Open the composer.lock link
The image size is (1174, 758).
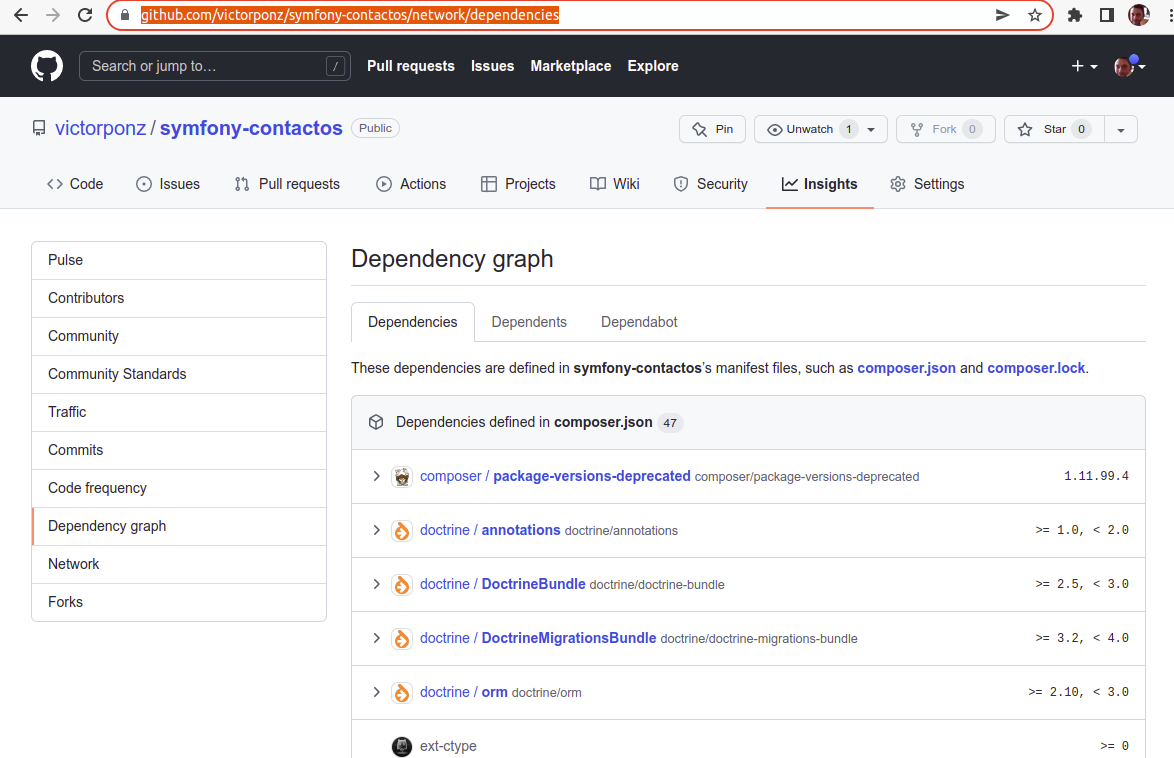pyautogui.click(x=1035, y=368)
